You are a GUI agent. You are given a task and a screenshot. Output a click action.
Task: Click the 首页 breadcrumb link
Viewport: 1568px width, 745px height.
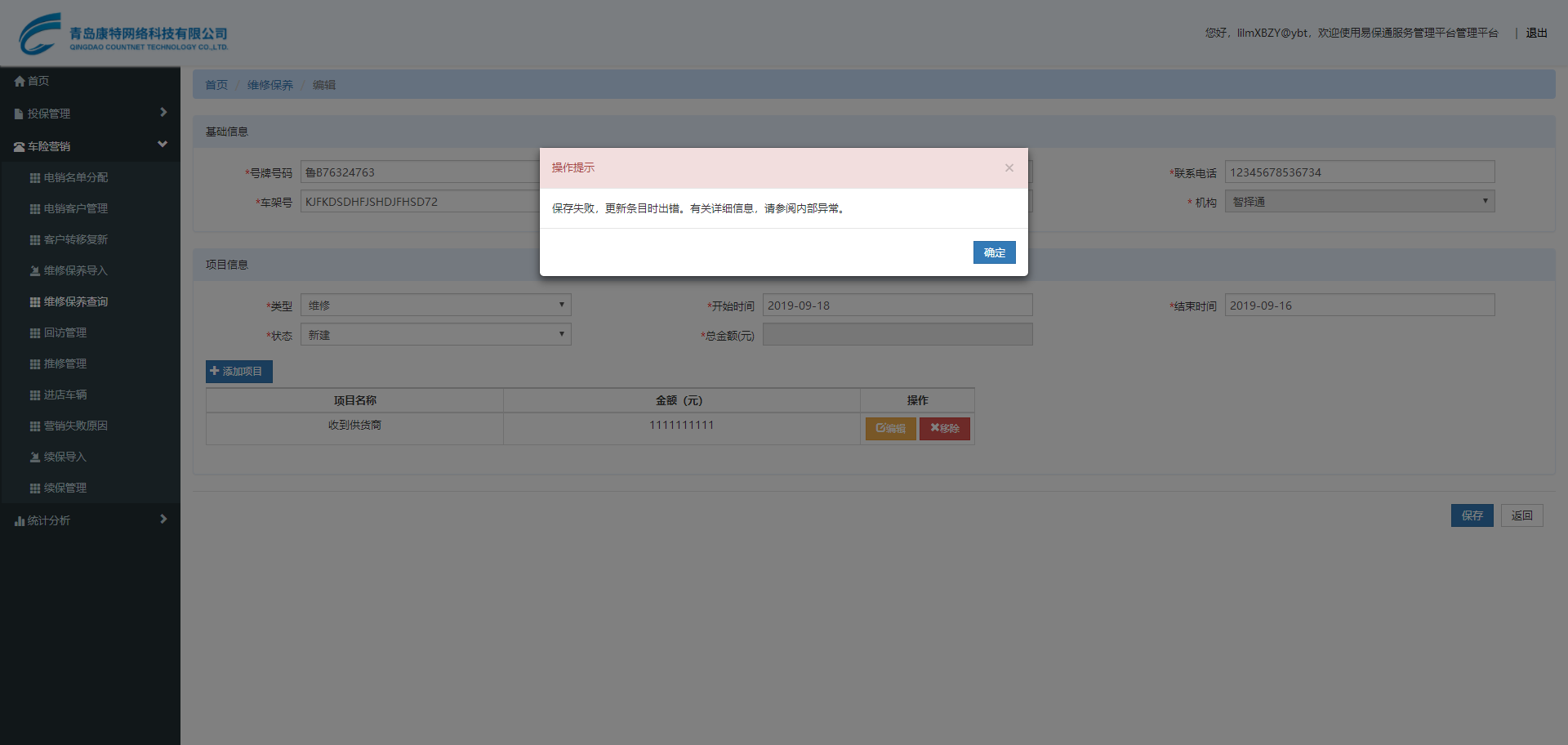pyautogui.click(x=216, y=85)
